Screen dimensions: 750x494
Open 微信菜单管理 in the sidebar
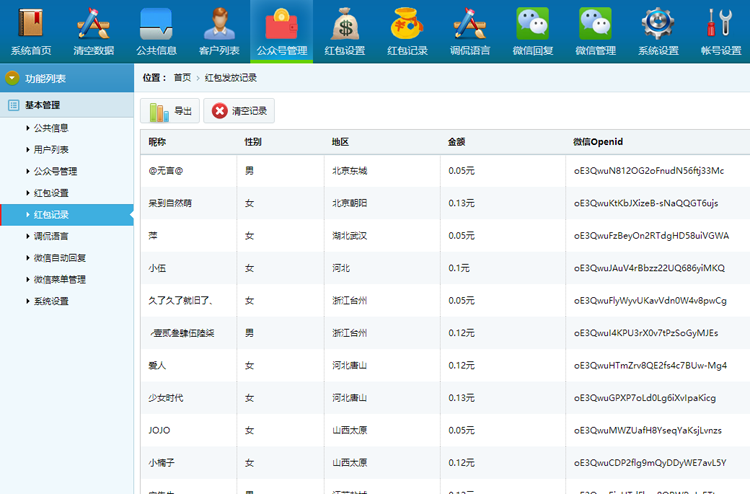click(60, 279)
